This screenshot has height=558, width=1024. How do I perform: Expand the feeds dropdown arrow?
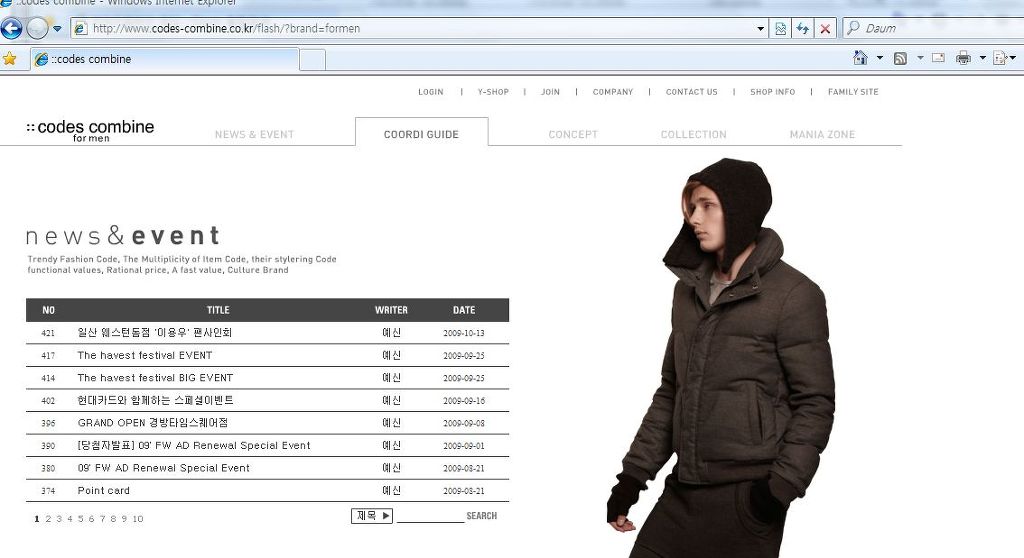click(x=920, y=58)
